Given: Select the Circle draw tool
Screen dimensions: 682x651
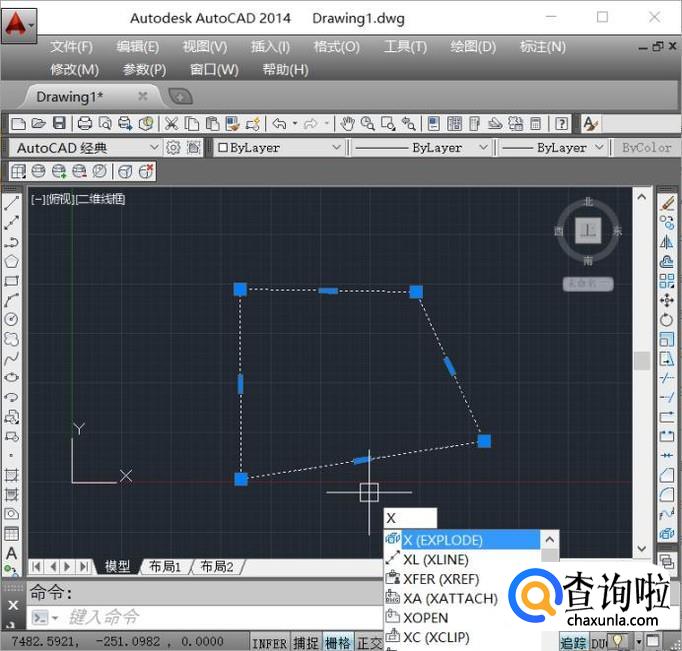Looking at the screenshot, I should [x=12, y=319].
